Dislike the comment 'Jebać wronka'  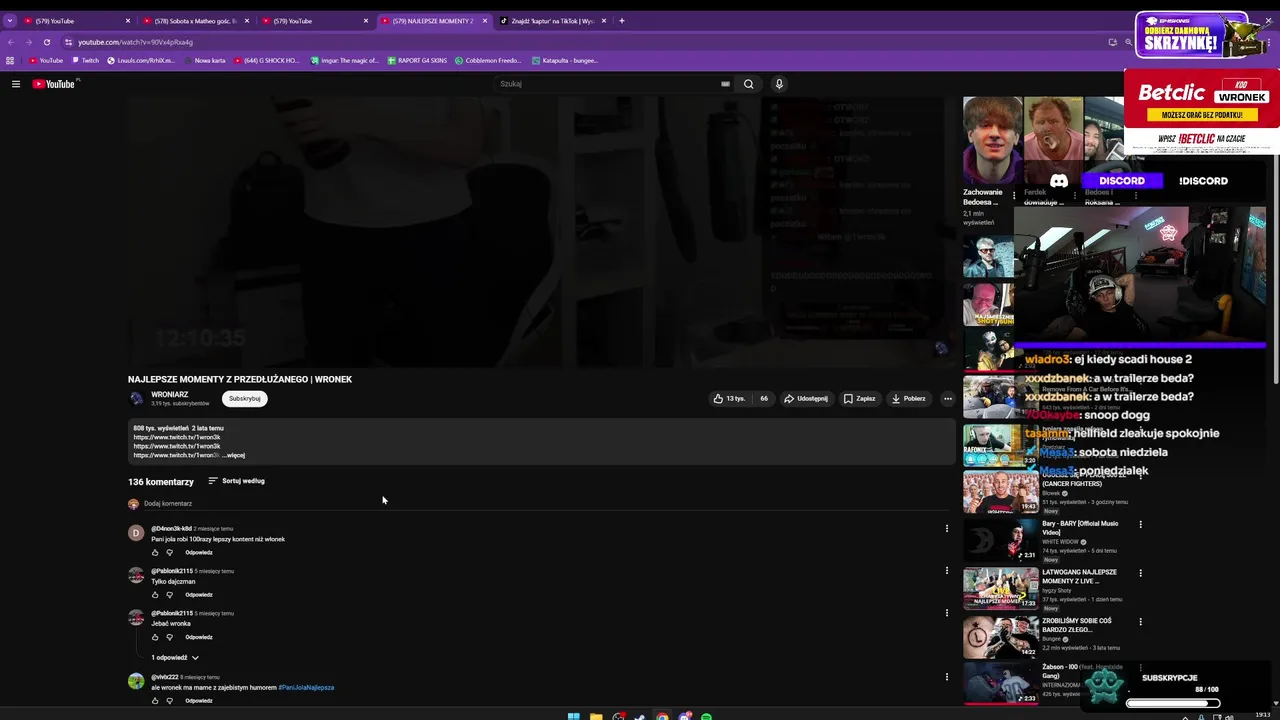click(169, 637)
